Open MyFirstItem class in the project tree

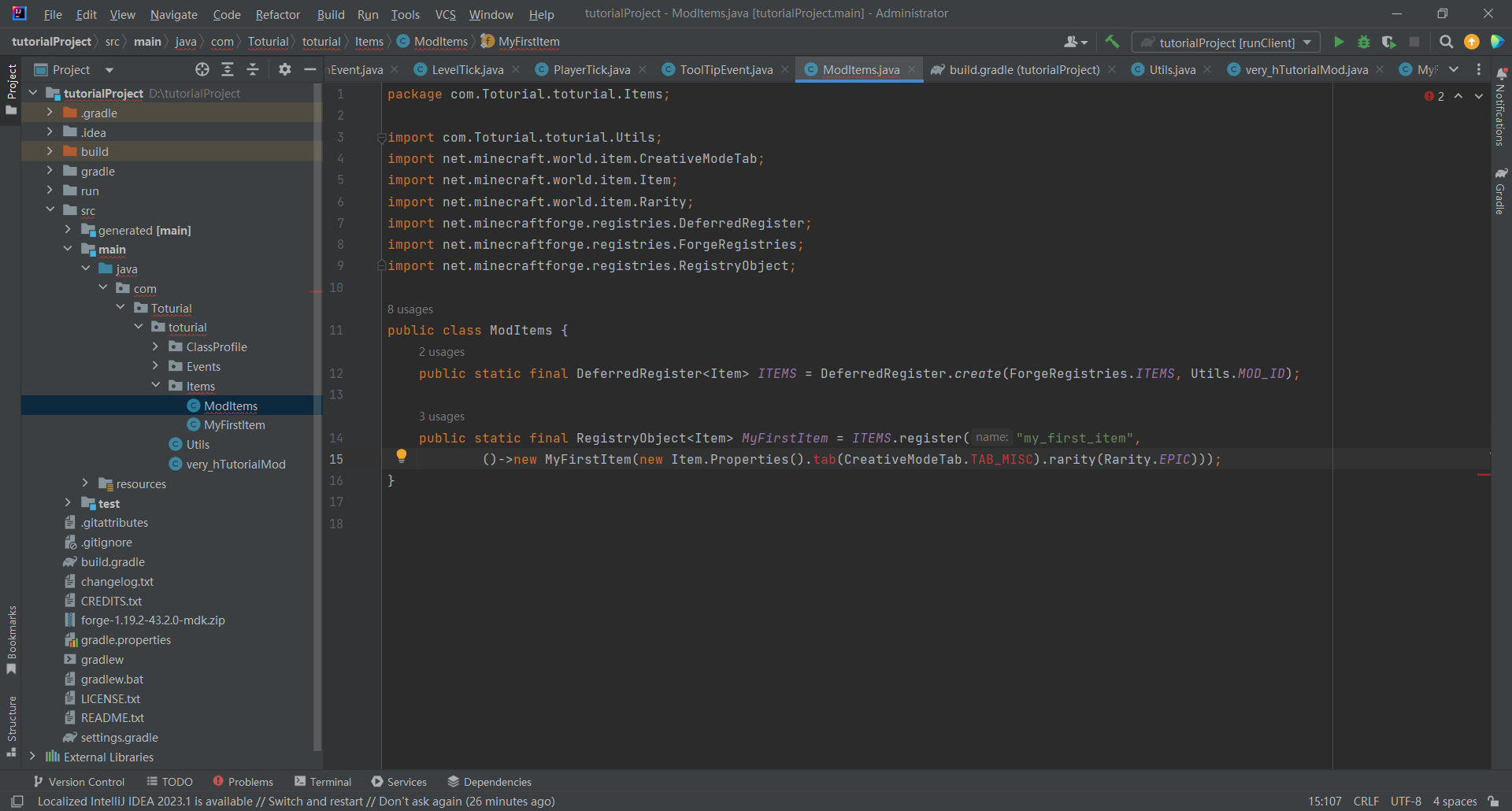coord(234,425)
